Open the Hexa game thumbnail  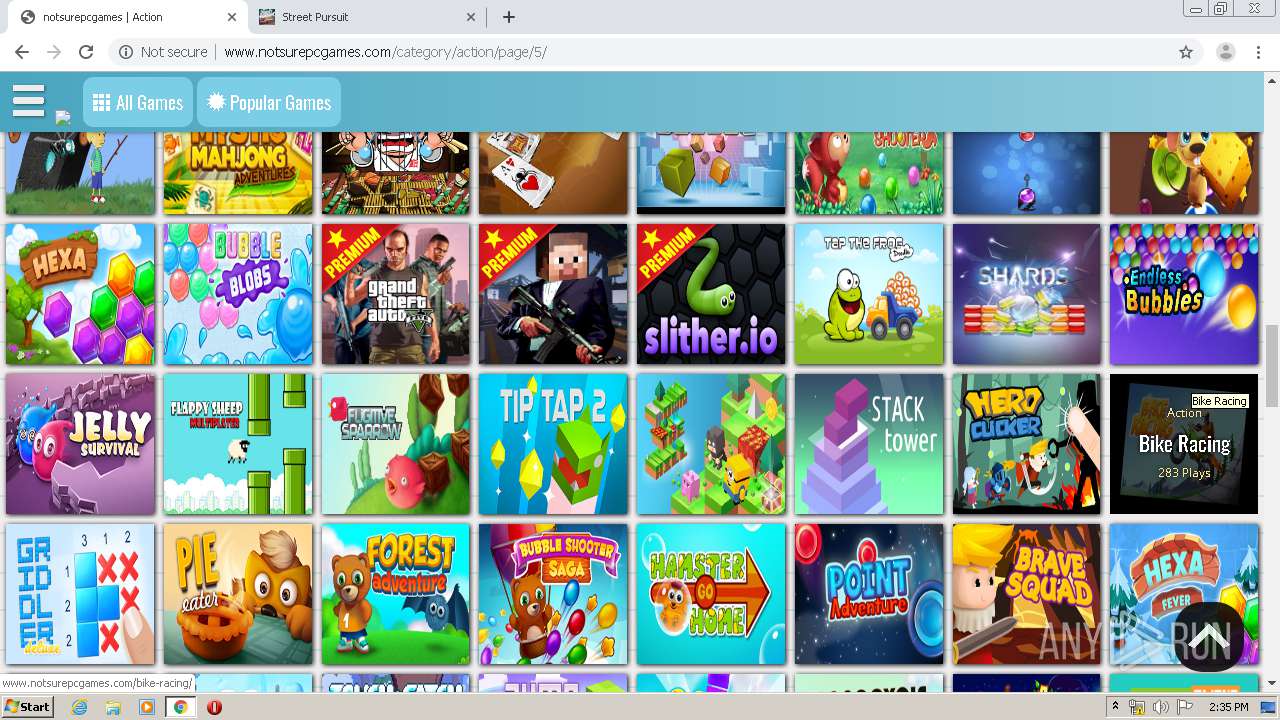[80, 294]
